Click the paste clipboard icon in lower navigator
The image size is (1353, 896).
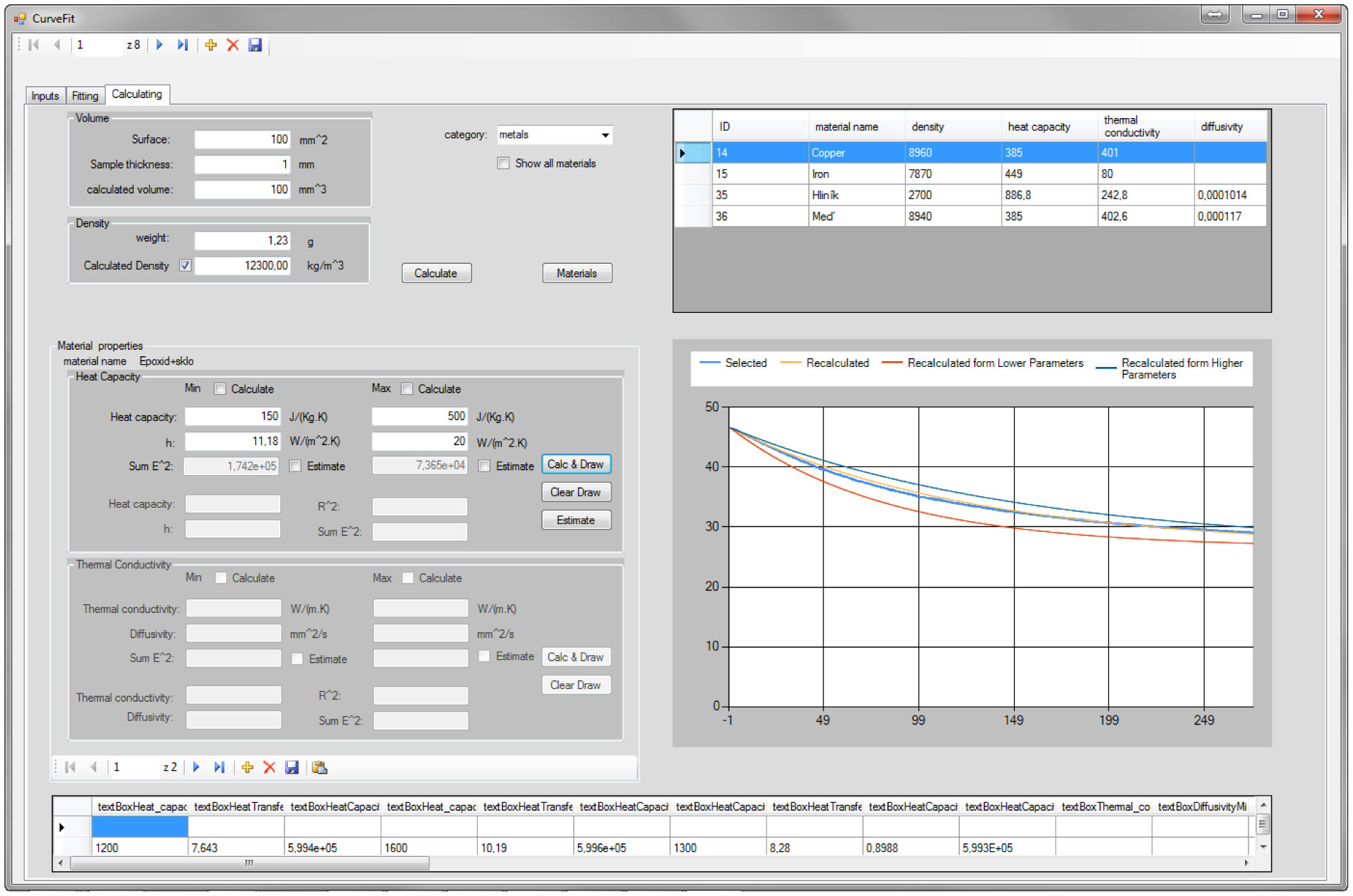[319, 767]
